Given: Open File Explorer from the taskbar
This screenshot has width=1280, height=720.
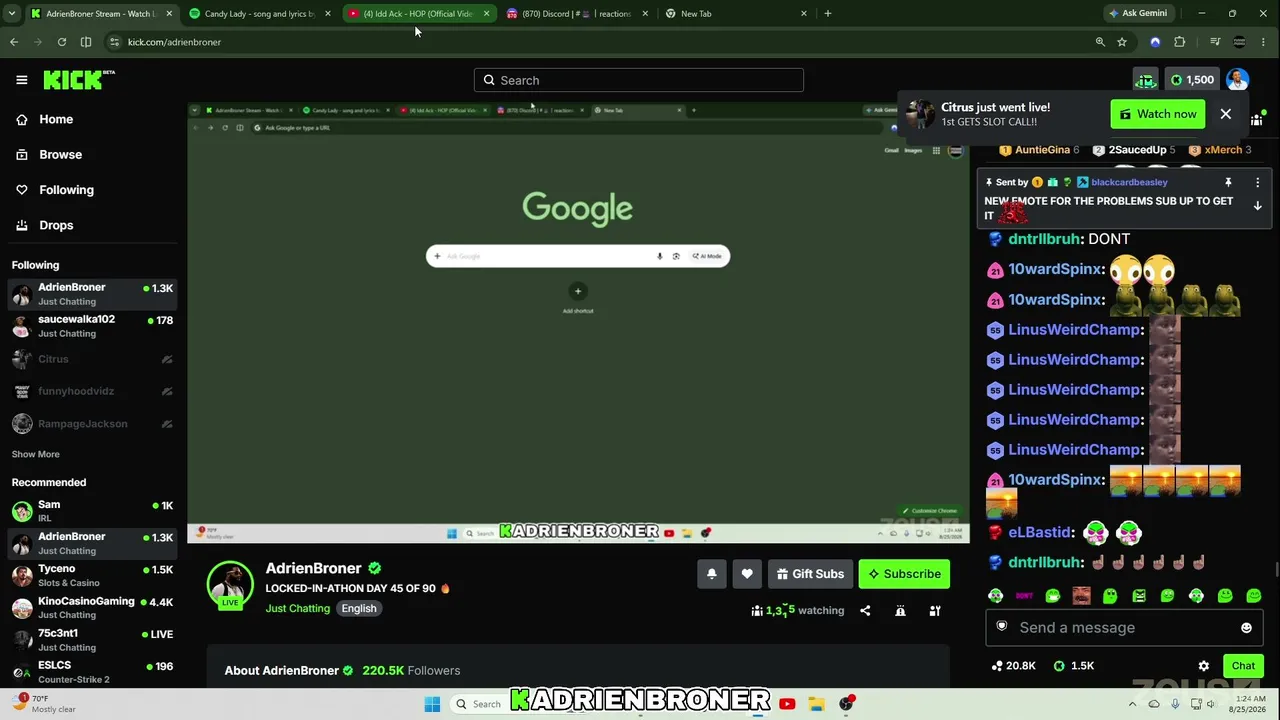Looking at the screenshot, I should click(x=816, y=704).
